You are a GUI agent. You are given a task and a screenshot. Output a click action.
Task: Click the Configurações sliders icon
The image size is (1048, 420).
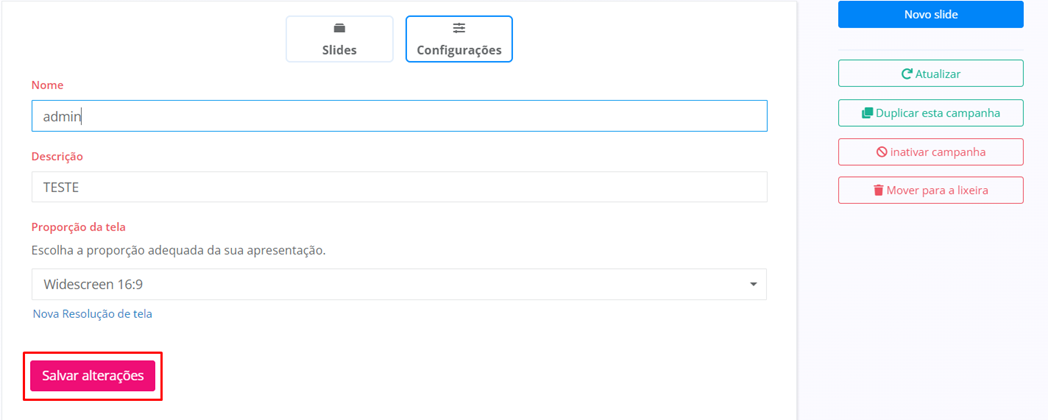(x=459, y=28)
